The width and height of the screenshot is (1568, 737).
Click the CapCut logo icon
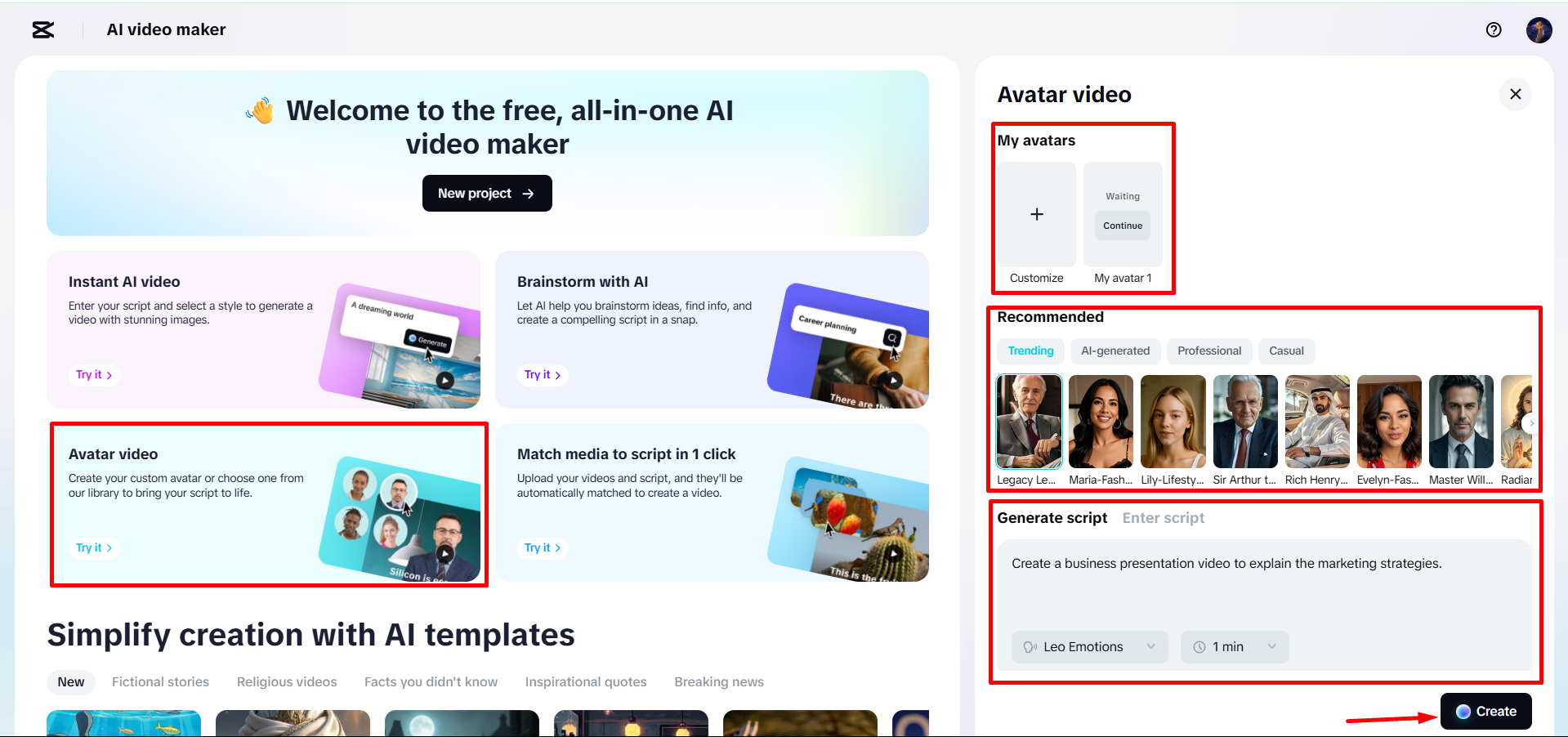(x=42, y=29)
